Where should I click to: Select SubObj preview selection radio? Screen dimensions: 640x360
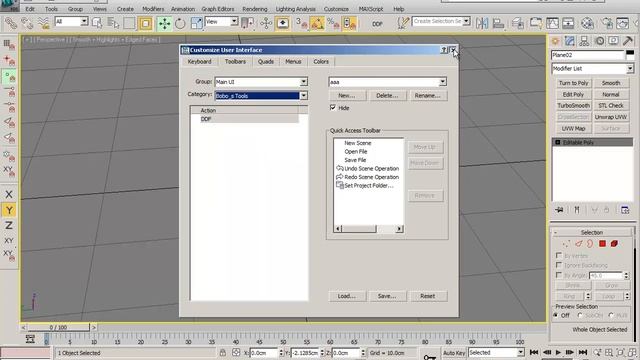click(580, 316)
